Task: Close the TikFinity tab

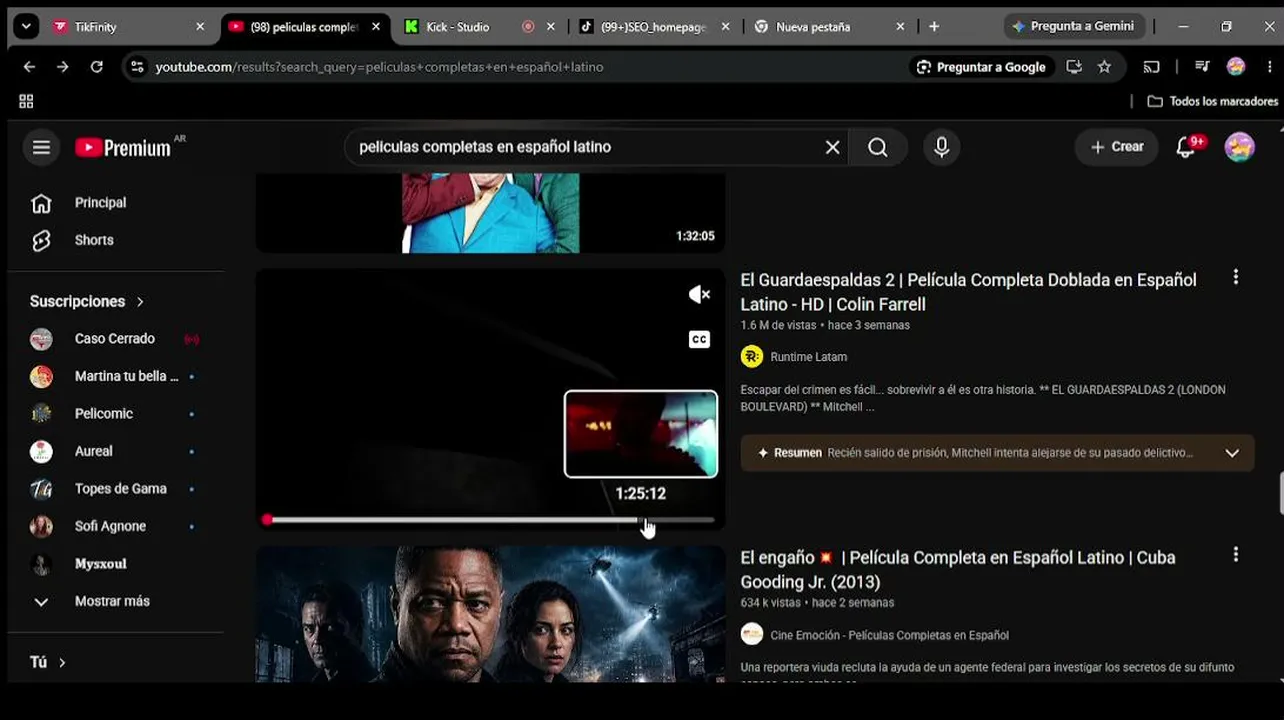Action: [x=200, y=27]
